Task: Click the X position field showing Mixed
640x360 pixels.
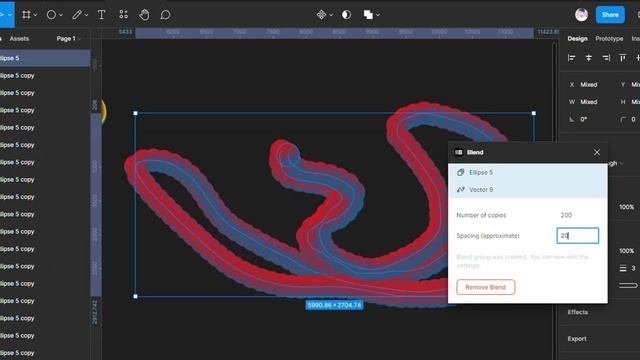Action: coord(588,84)
